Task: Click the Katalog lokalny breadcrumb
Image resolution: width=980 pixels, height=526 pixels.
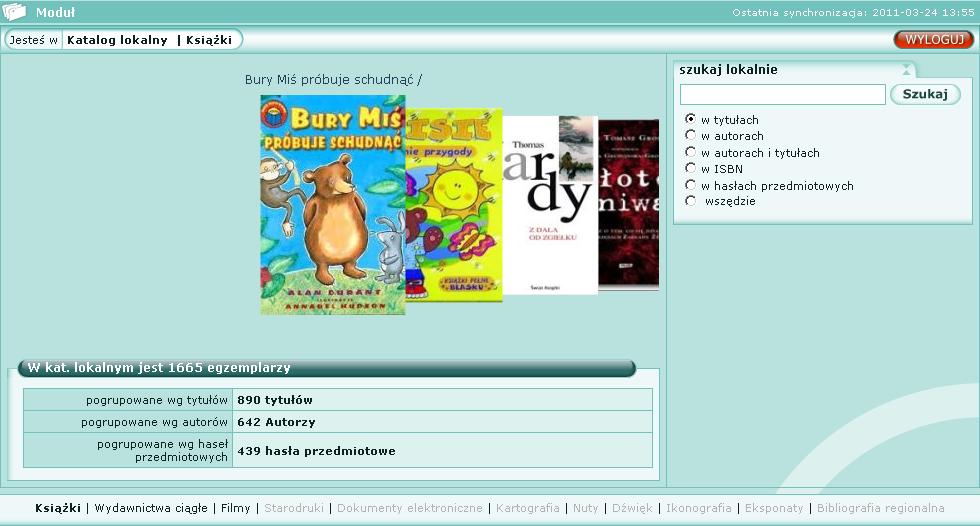Action: [118, 40]
